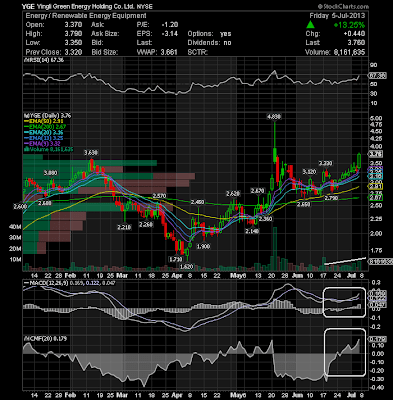Click the 0.179 CMF value tag on right axis
The width and height of the screenshot is (393, 400).
click(x=377, y=339)
